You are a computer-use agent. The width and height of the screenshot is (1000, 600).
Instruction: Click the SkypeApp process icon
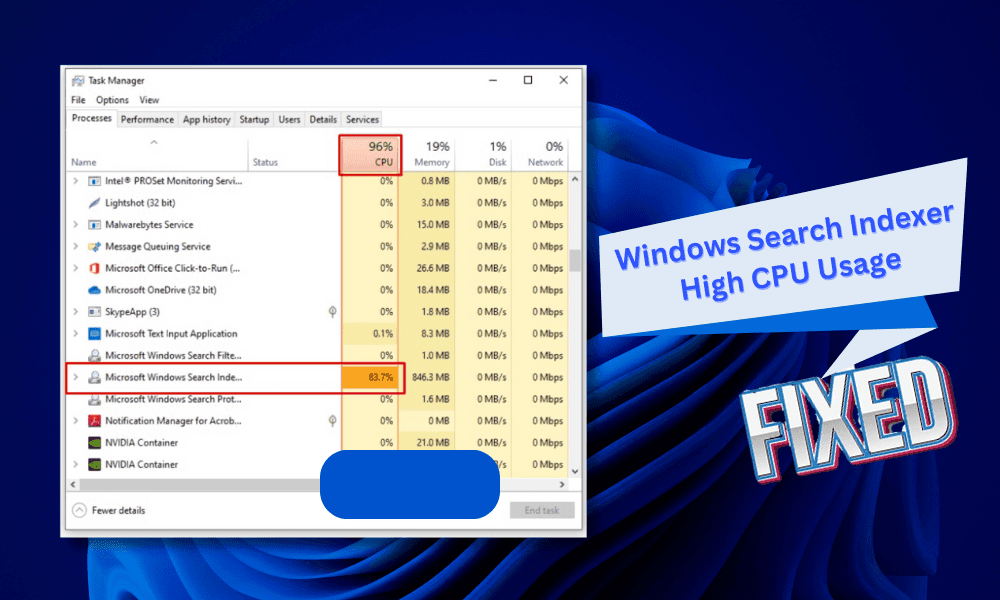[x=94, y=312]
